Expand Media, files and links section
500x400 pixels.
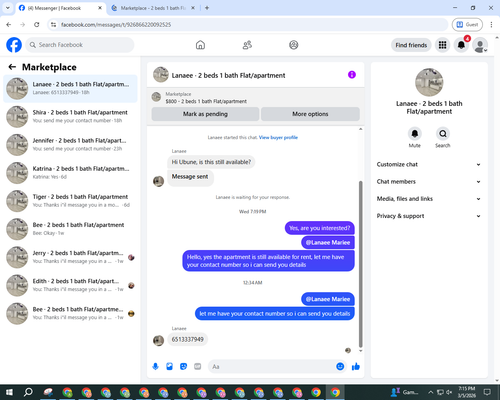click(x=429, y=199)
